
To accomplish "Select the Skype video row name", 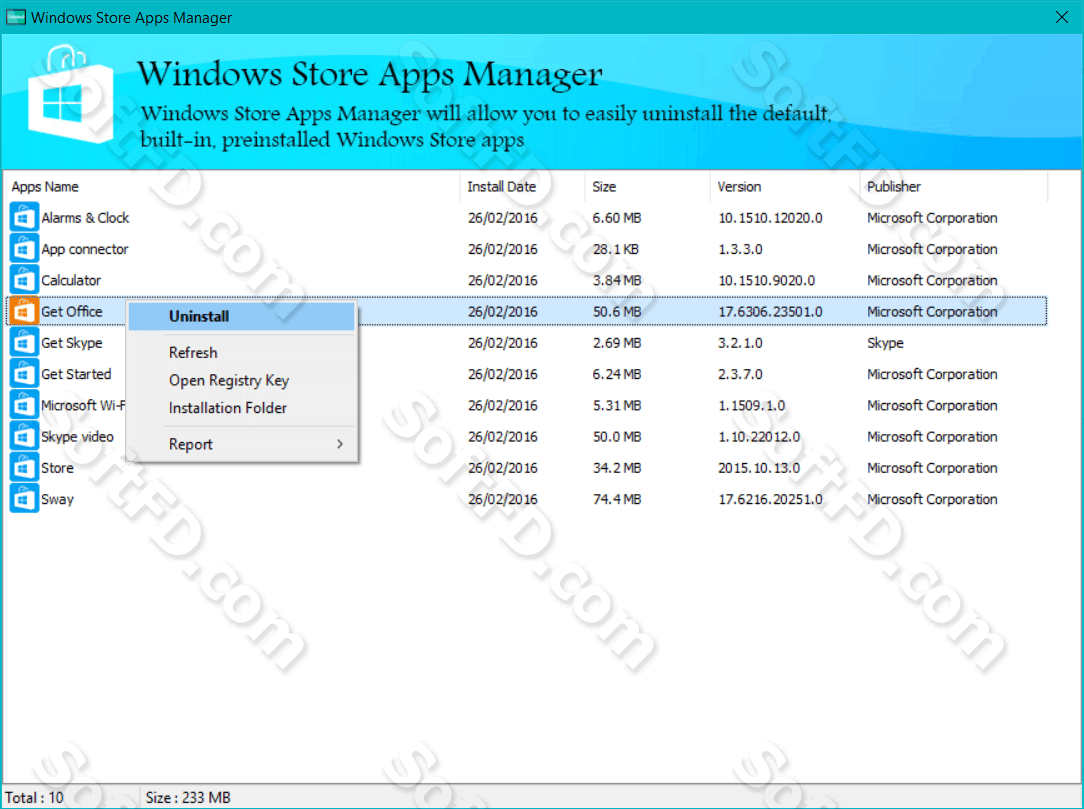I will pyautogui.click(x=77, y=436).
